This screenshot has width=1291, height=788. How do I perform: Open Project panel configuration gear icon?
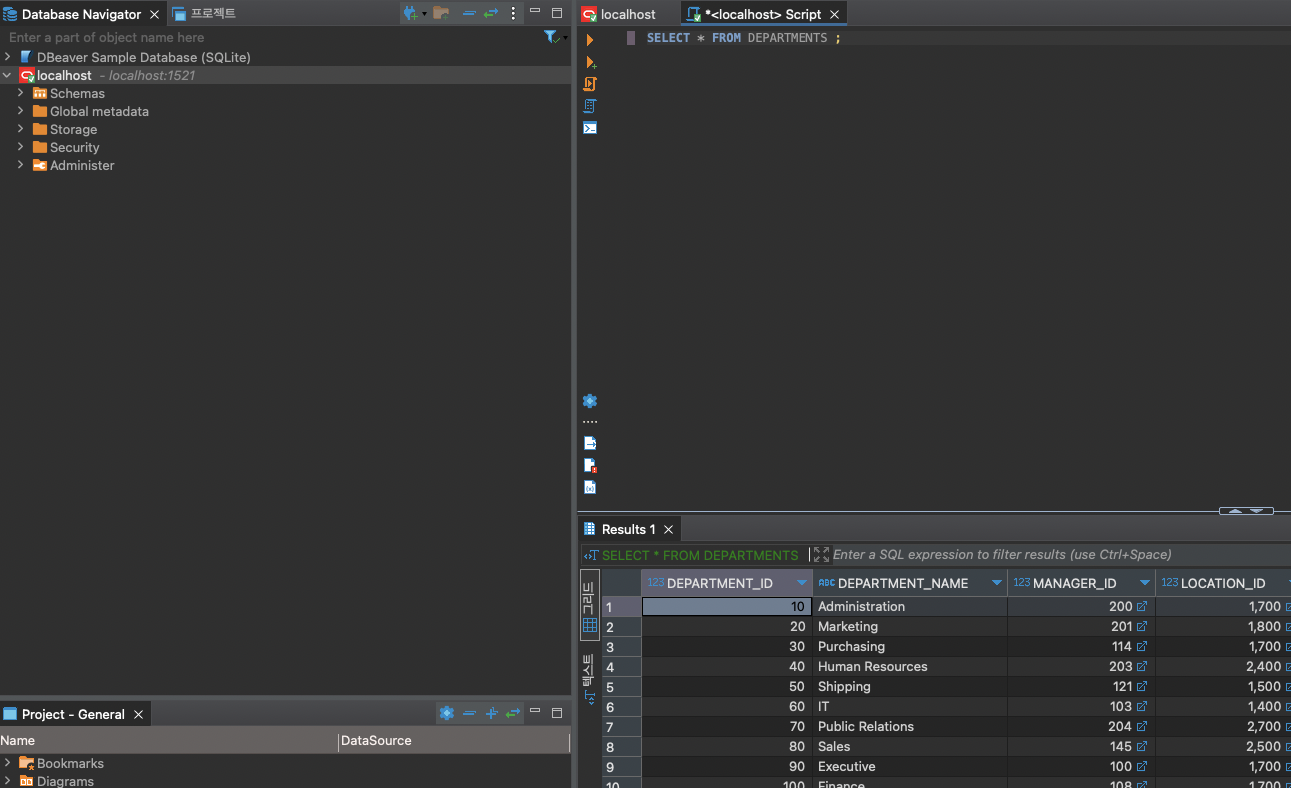pyautogui.click(x=447, y=713)
